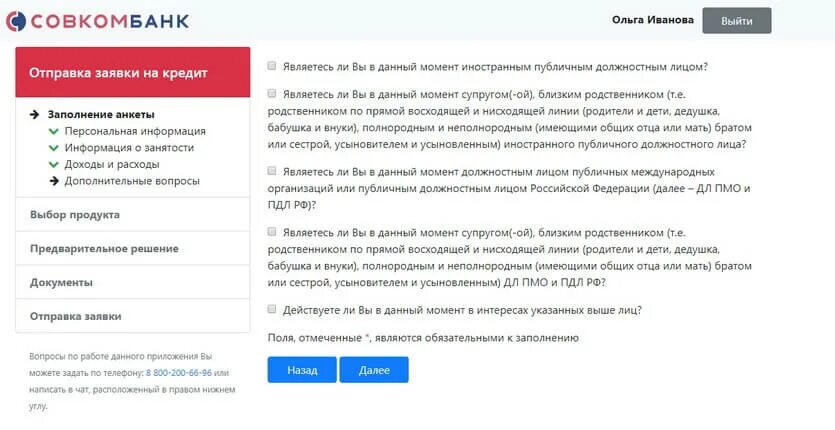Tick the relative of ДЛ ПМО checkbox
The width and height of the screenshot is (835, 430).
(272, 232)
